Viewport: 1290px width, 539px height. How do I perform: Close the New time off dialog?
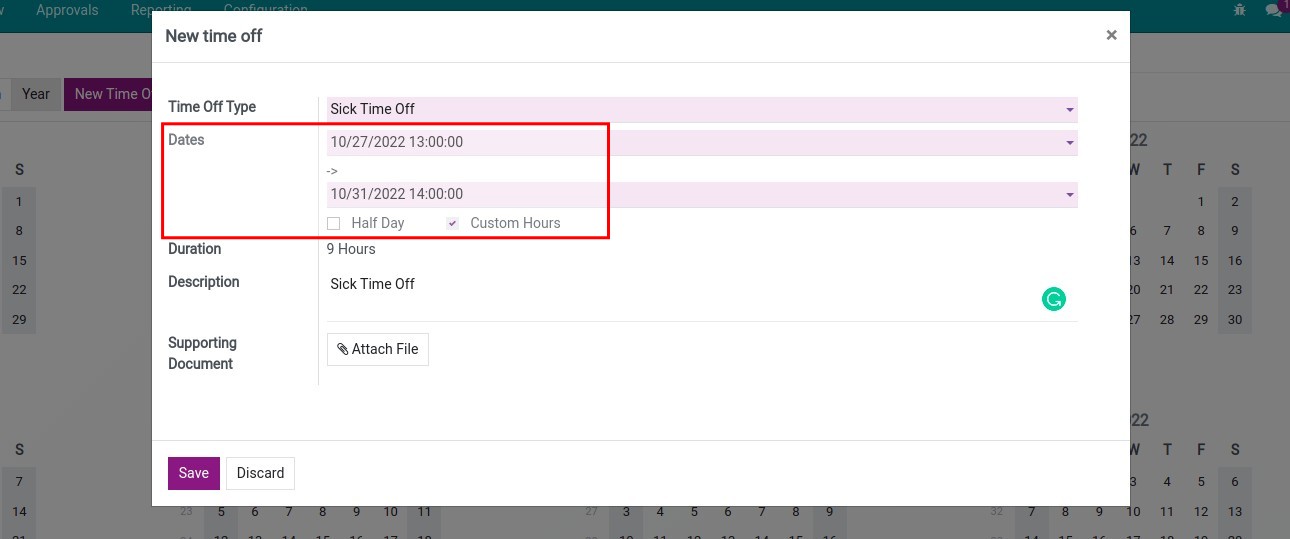(1111, 35)
